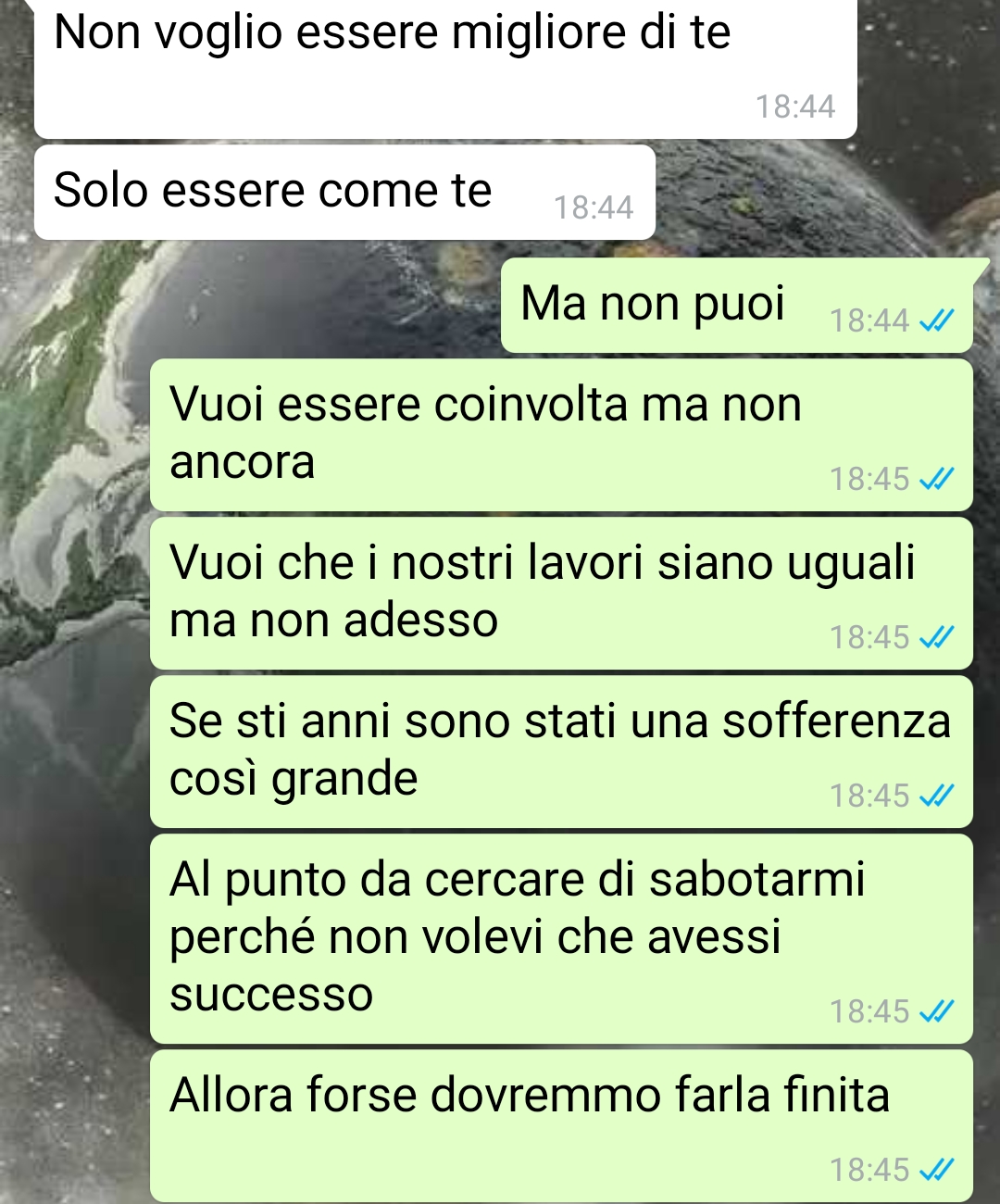Image resolution: width=1000 pixels, height=1204 pixels.
Task: Select 'Allora forse dovremmo farla finita' bubble
Action: [x=561, y=1125]
